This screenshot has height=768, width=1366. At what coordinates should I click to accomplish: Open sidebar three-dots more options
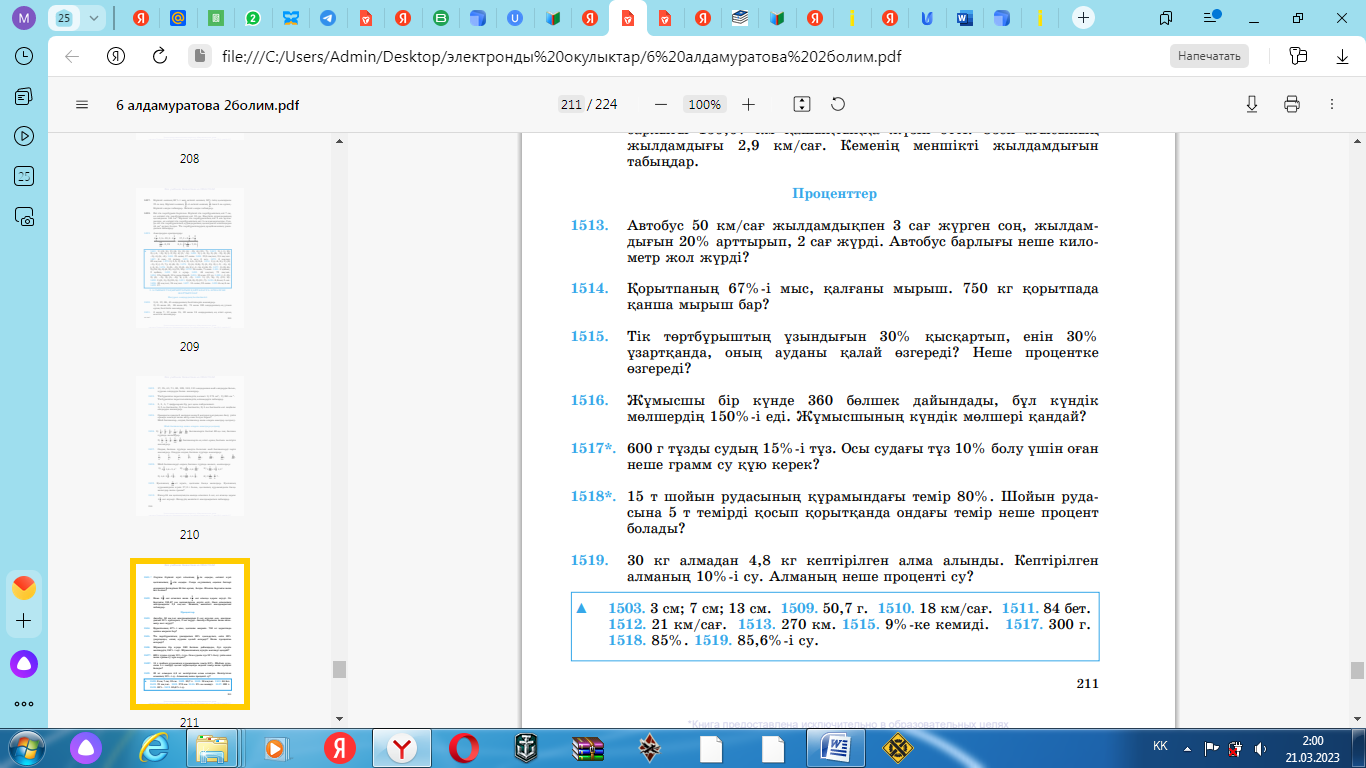pyautogui.click(x=25, y=703)
